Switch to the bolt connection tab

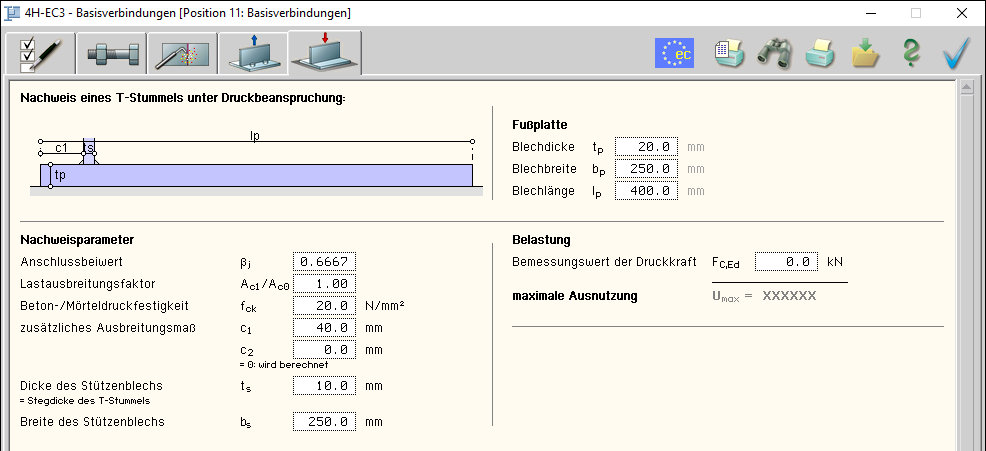(111, 54)
